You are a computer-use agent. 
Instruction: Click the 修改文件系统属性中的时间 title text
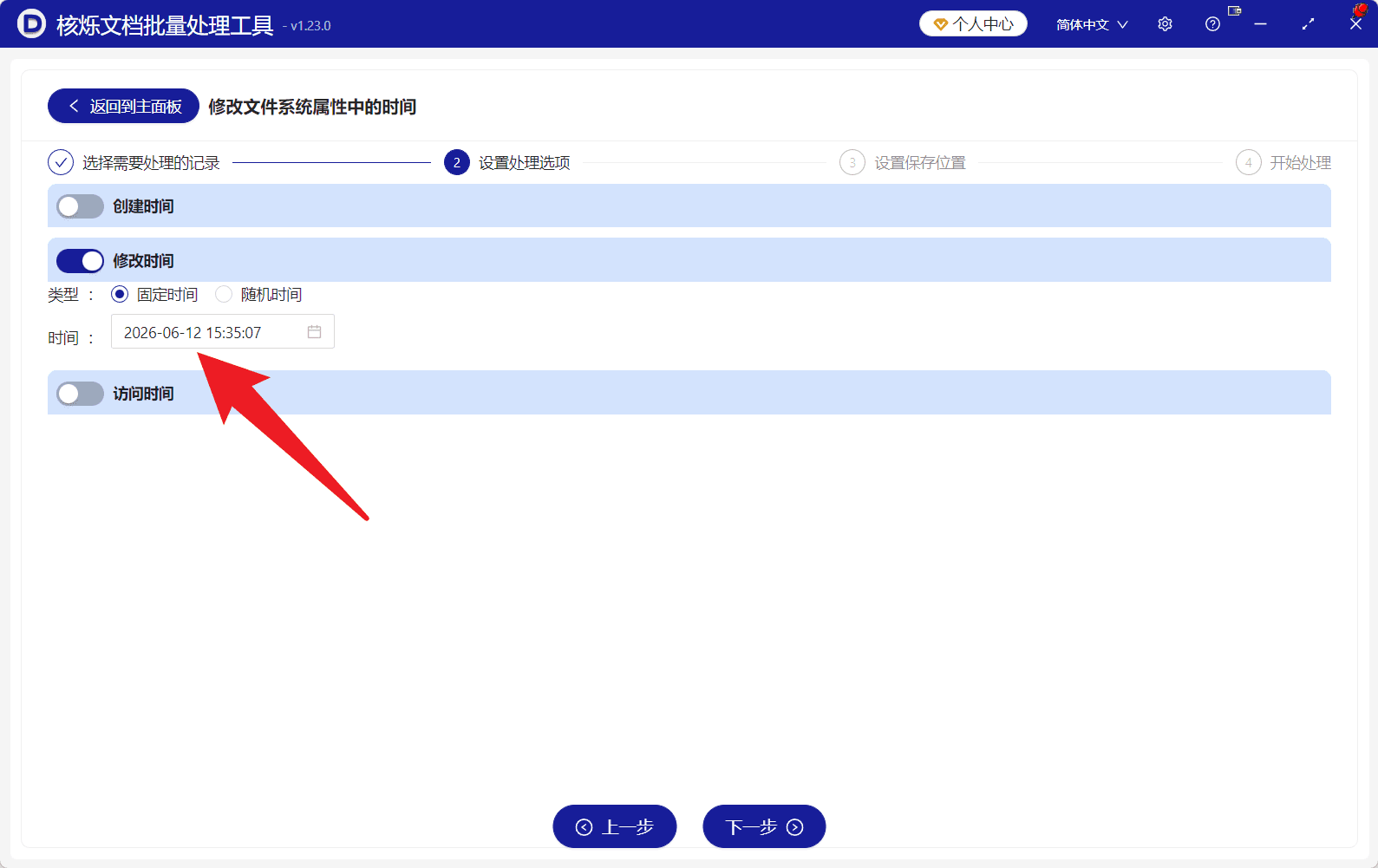coord(312,107)
